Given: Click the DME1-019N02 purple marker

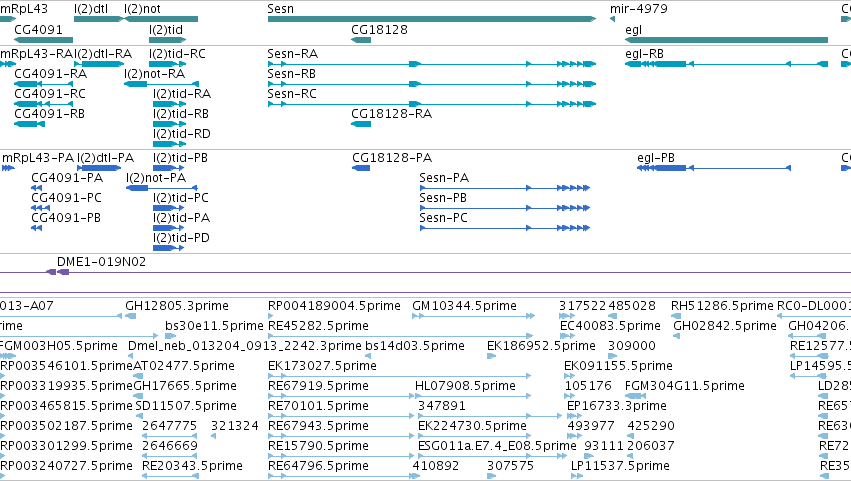Looking at the screenshot, I should (x=57, y=272).
